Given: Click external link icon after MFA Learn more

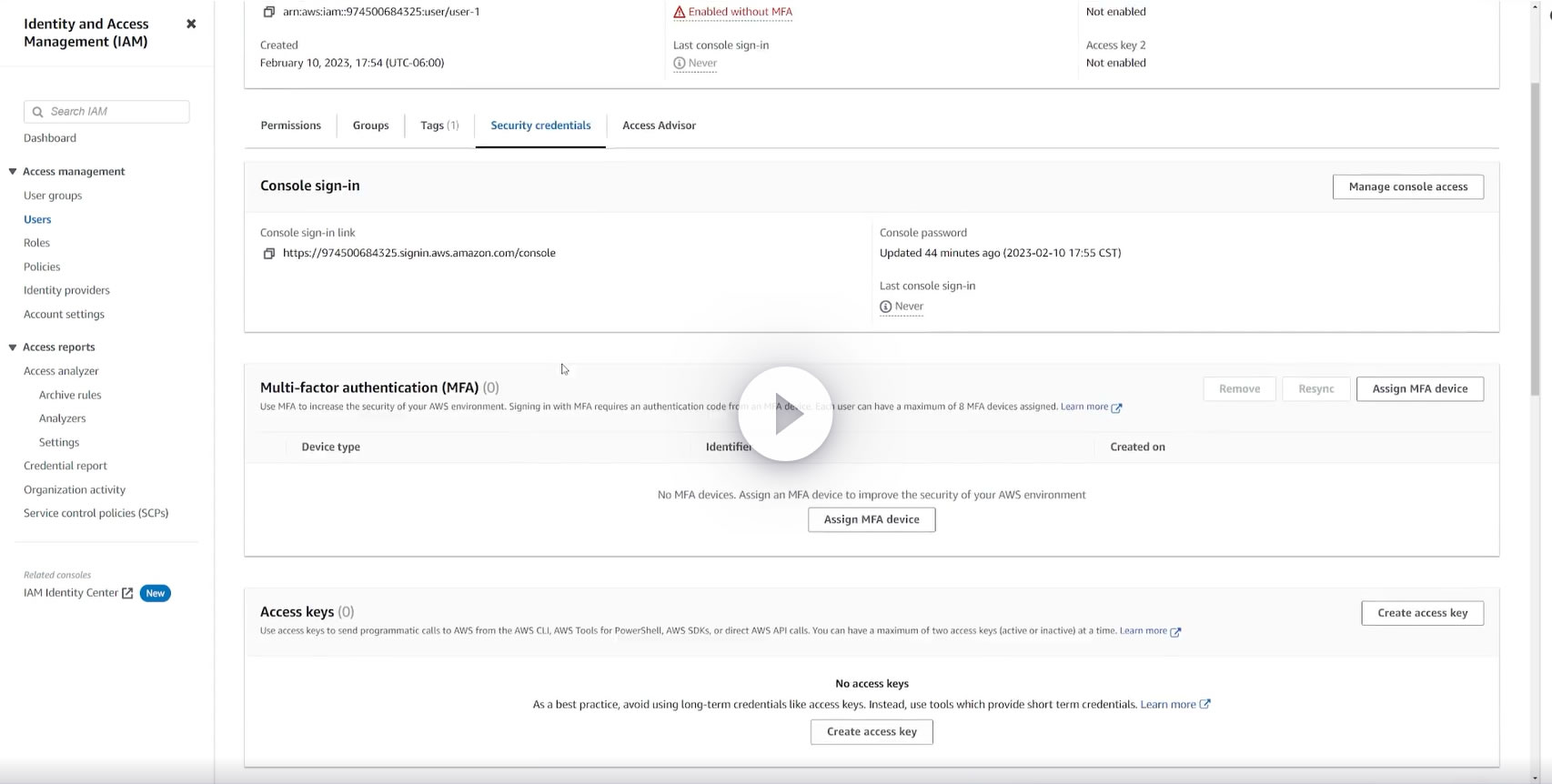Looking at the screenshot, I should (1117, 407).
